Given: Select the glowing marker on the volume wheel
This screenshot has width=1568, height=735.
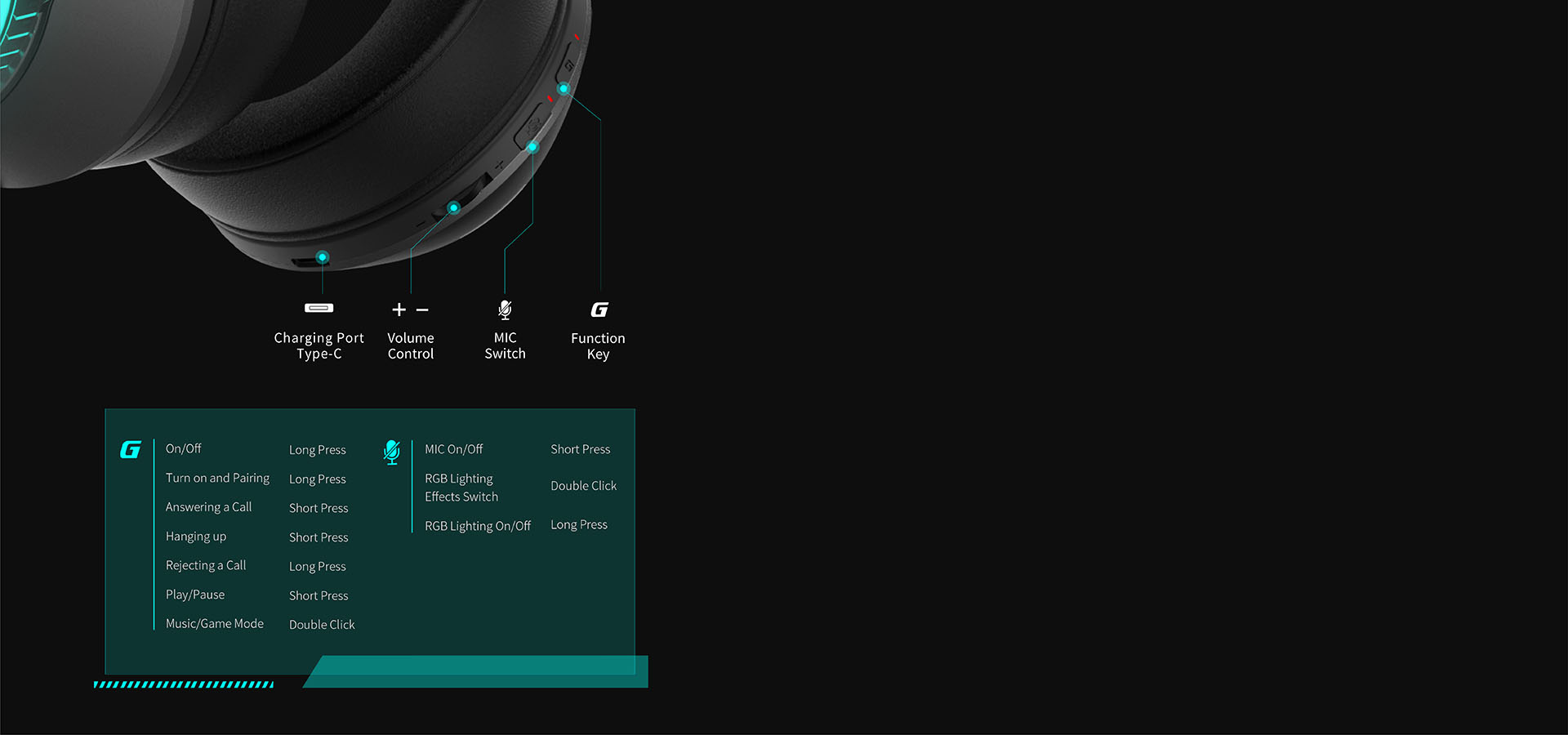Looking at the screenshot, I should pyautogui.click(x=454, y=207).
